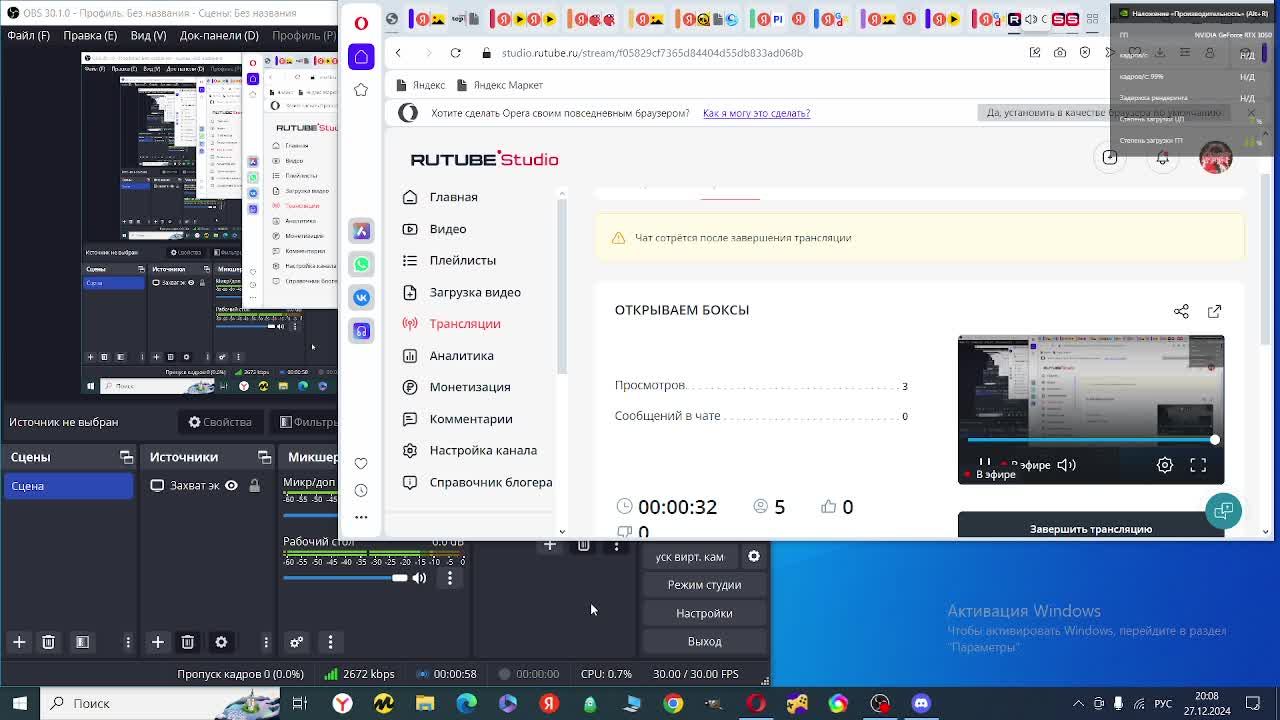Open player quality settings gear
The width and height of the screenshot is (1280, 720).
click(1165, 465)
